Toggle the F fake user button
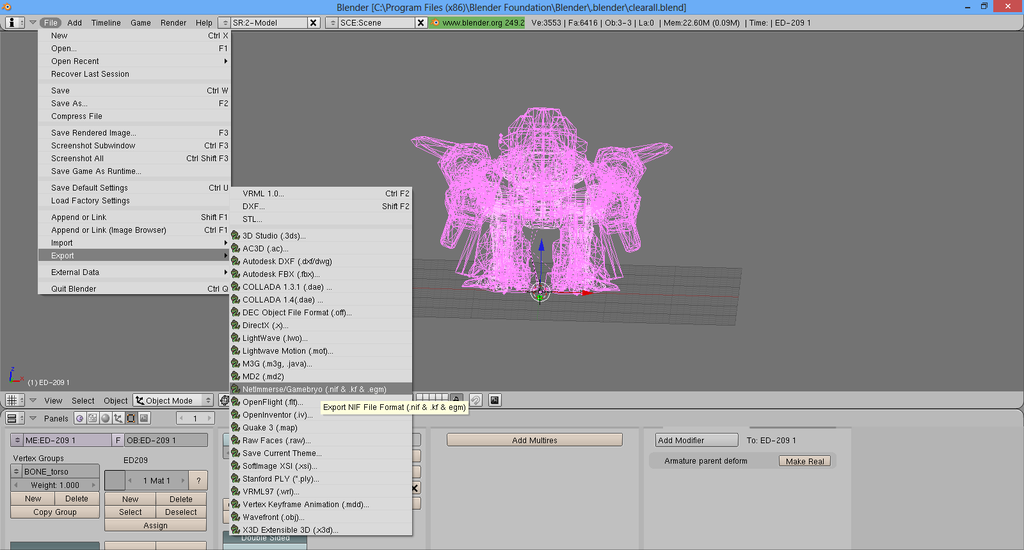The image size is (1024, 550). (118, 440)
